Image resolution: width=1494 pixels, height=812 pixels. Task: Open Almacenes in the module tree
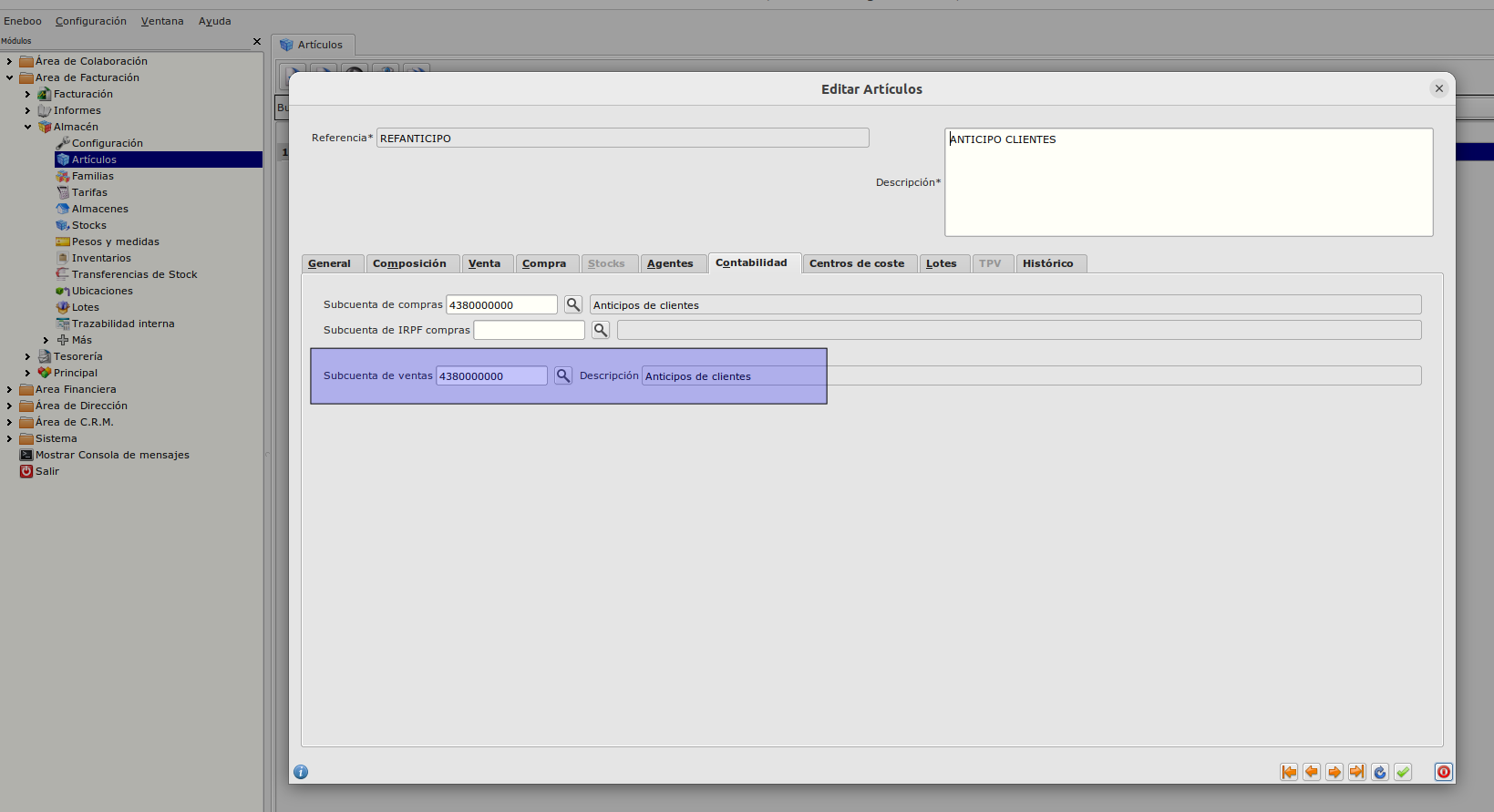(99, 209)
